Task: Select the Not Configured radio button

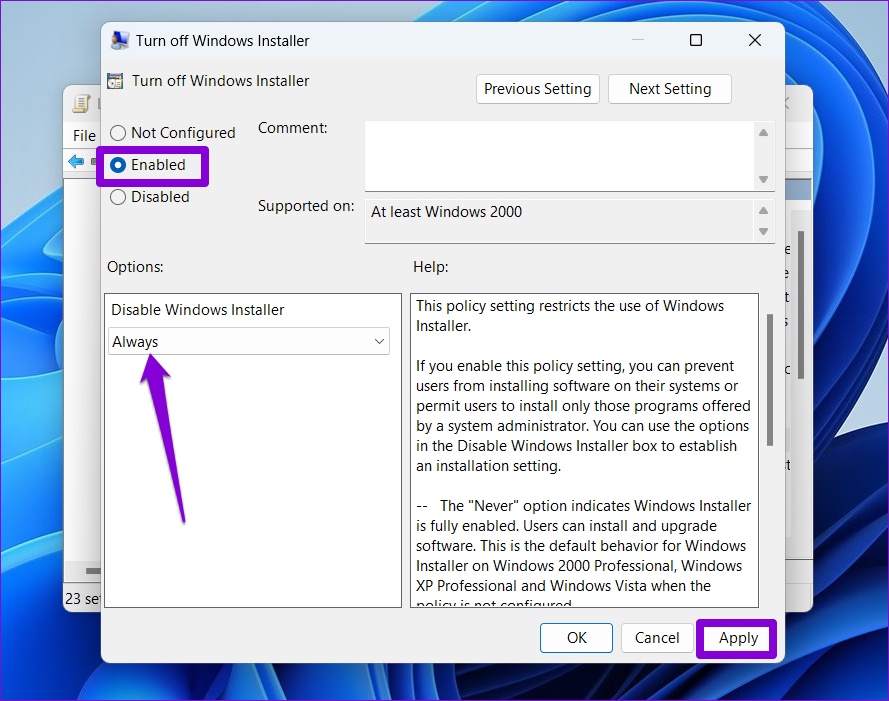Action: coord(118,133)
